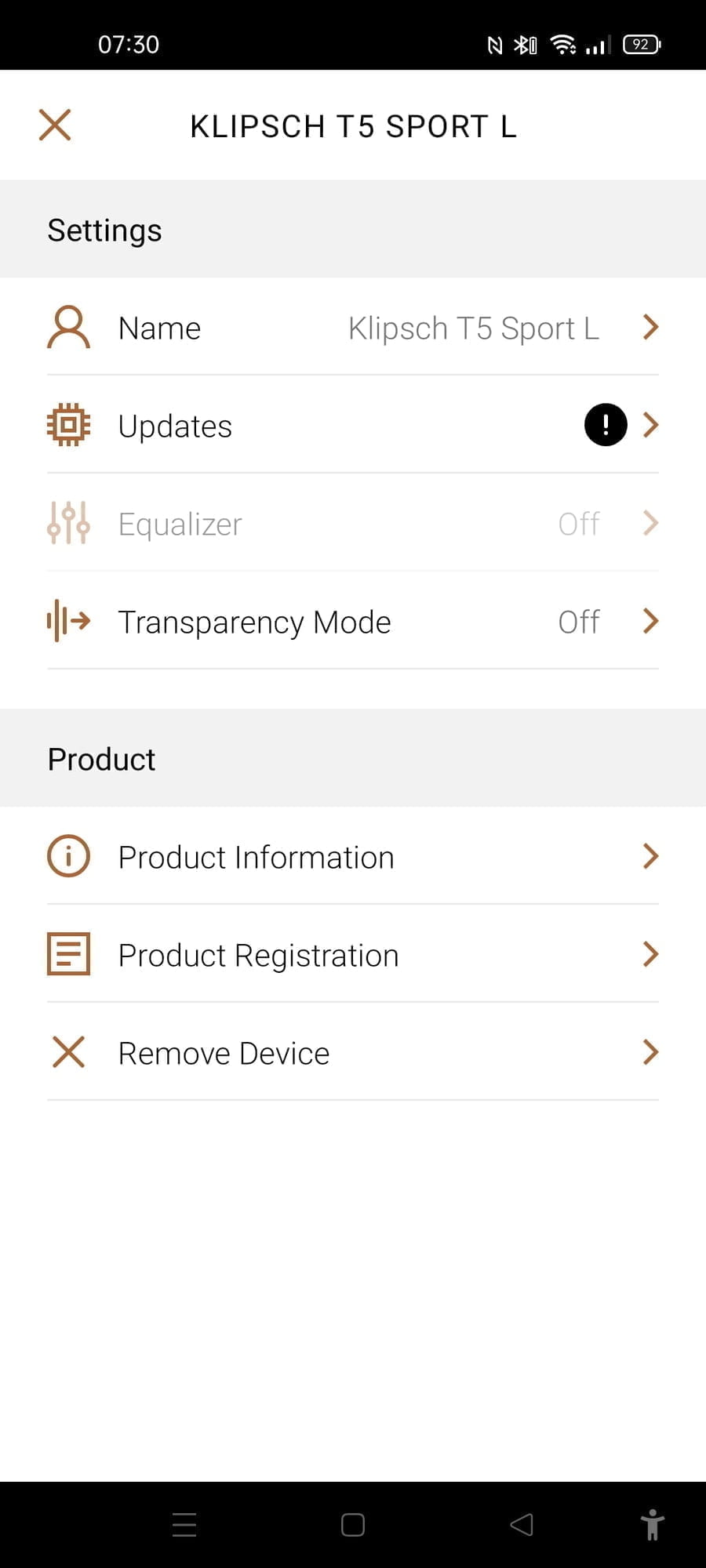Open Updates using its chevron arrow
Image resolution: width=706 pixels, height=1568 pixels.
[650, 425]
